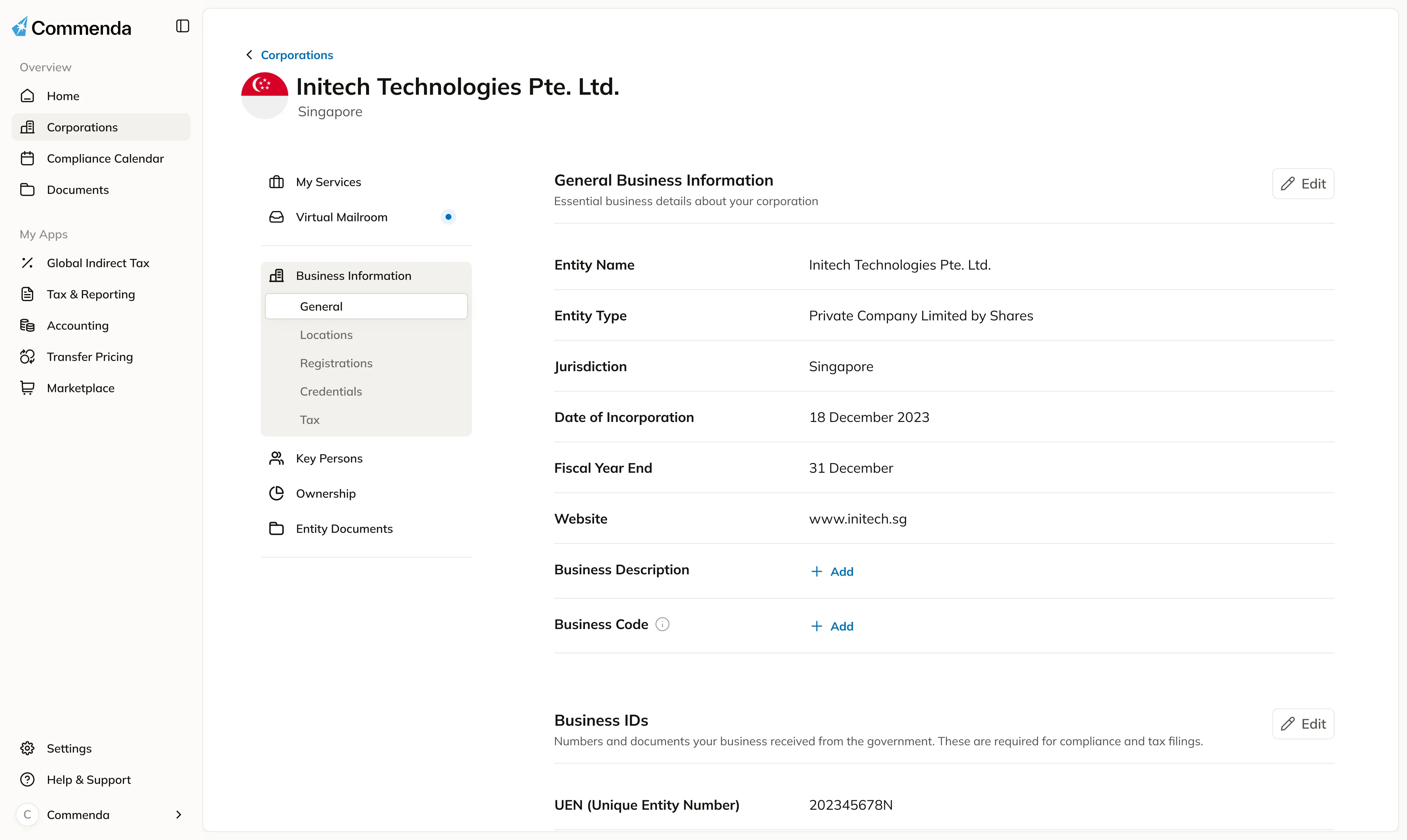Switch to the Registrations section

[336, 363]
